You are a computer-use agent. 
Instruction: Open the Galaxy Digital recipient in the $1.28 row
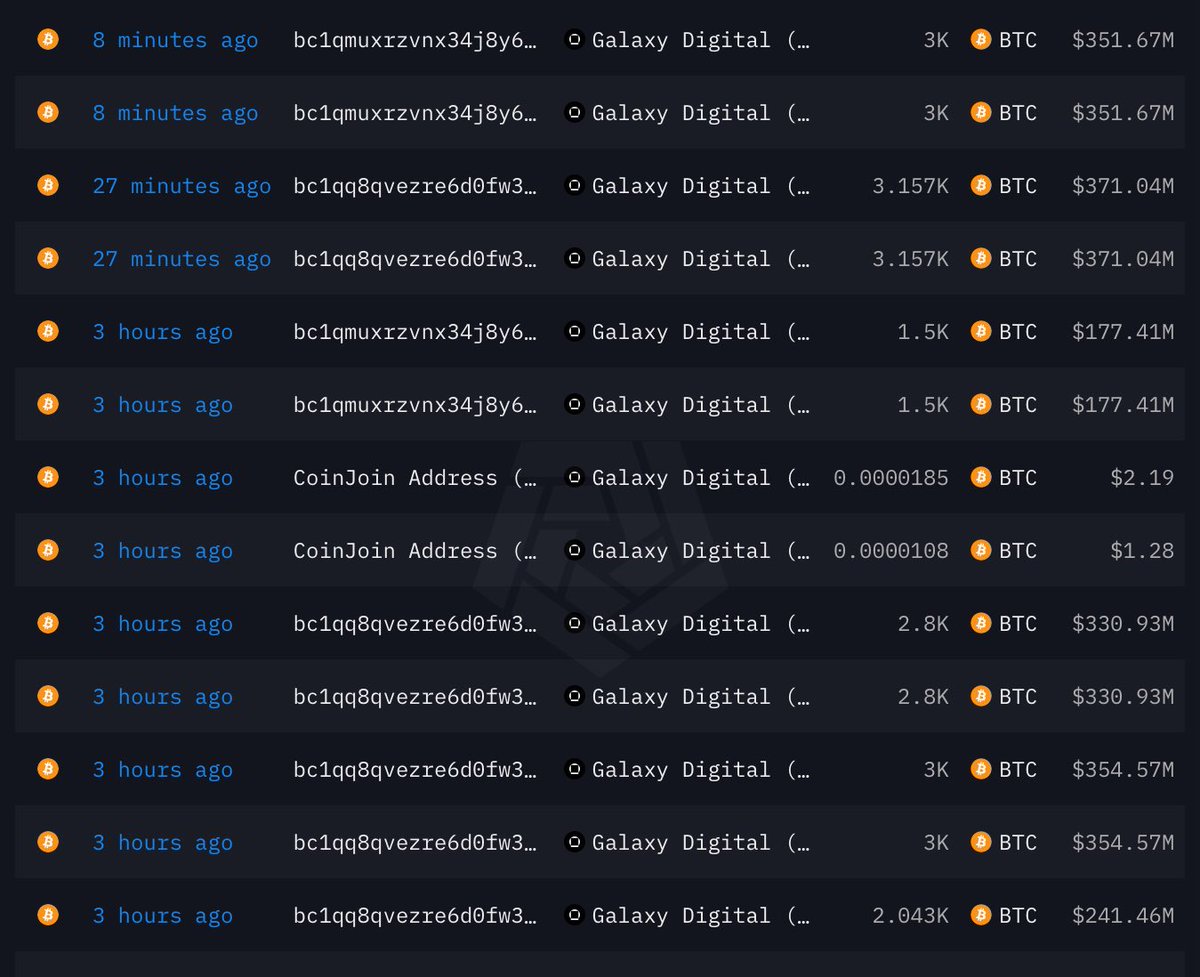[701, 551]
